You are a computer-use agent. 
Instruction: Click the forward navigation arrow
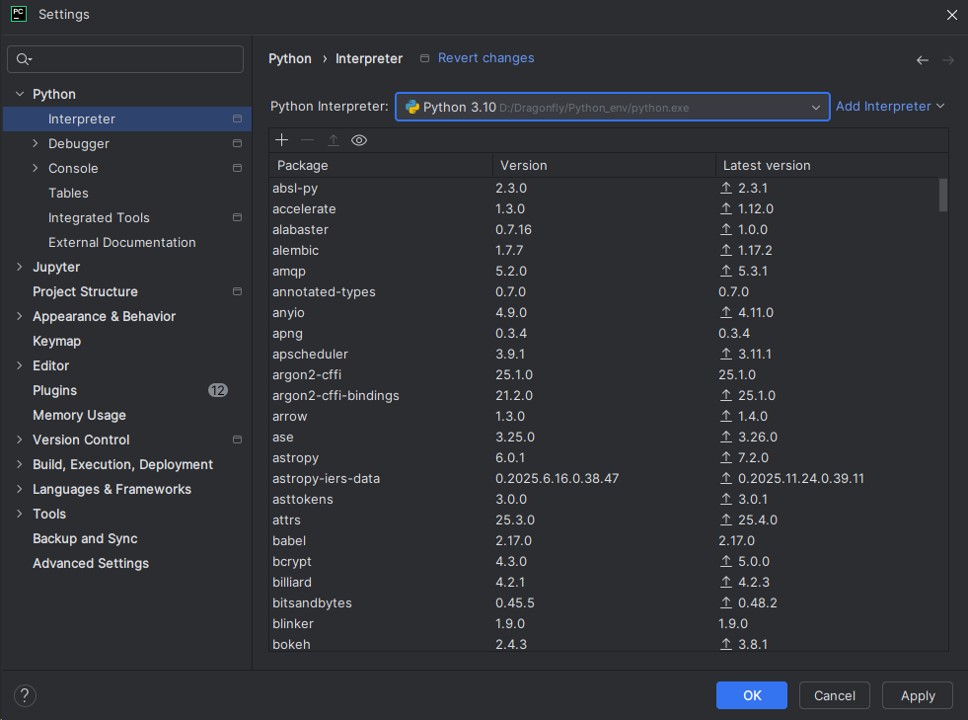pyautogui.click(x=948, y=60)
